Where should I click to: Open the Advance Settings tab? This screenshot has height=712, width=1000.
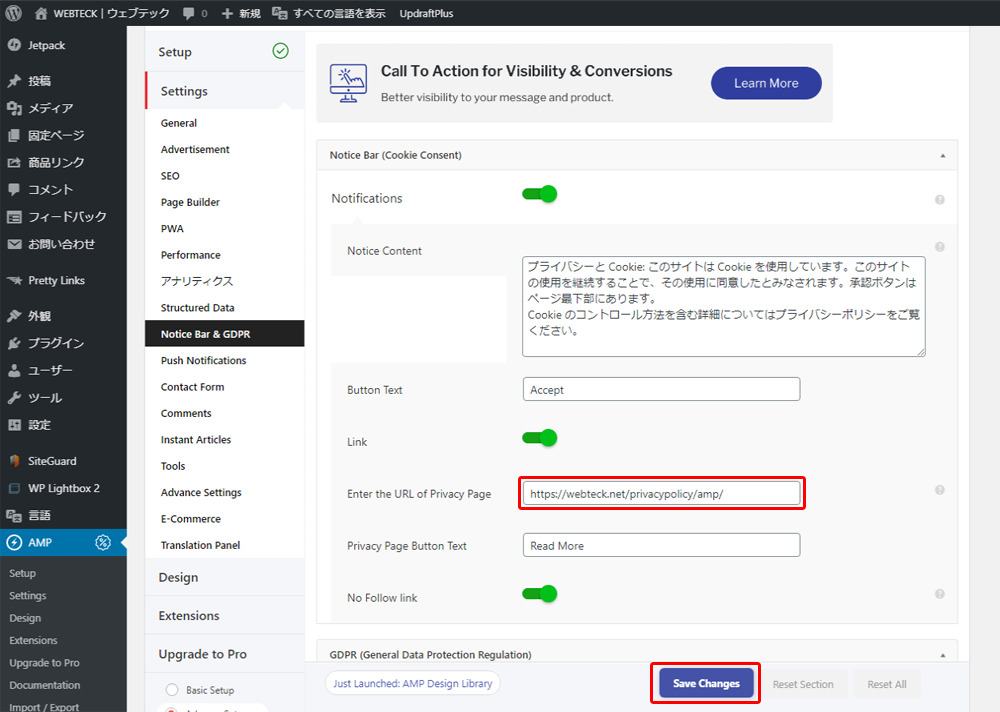(x=201, y=493)
